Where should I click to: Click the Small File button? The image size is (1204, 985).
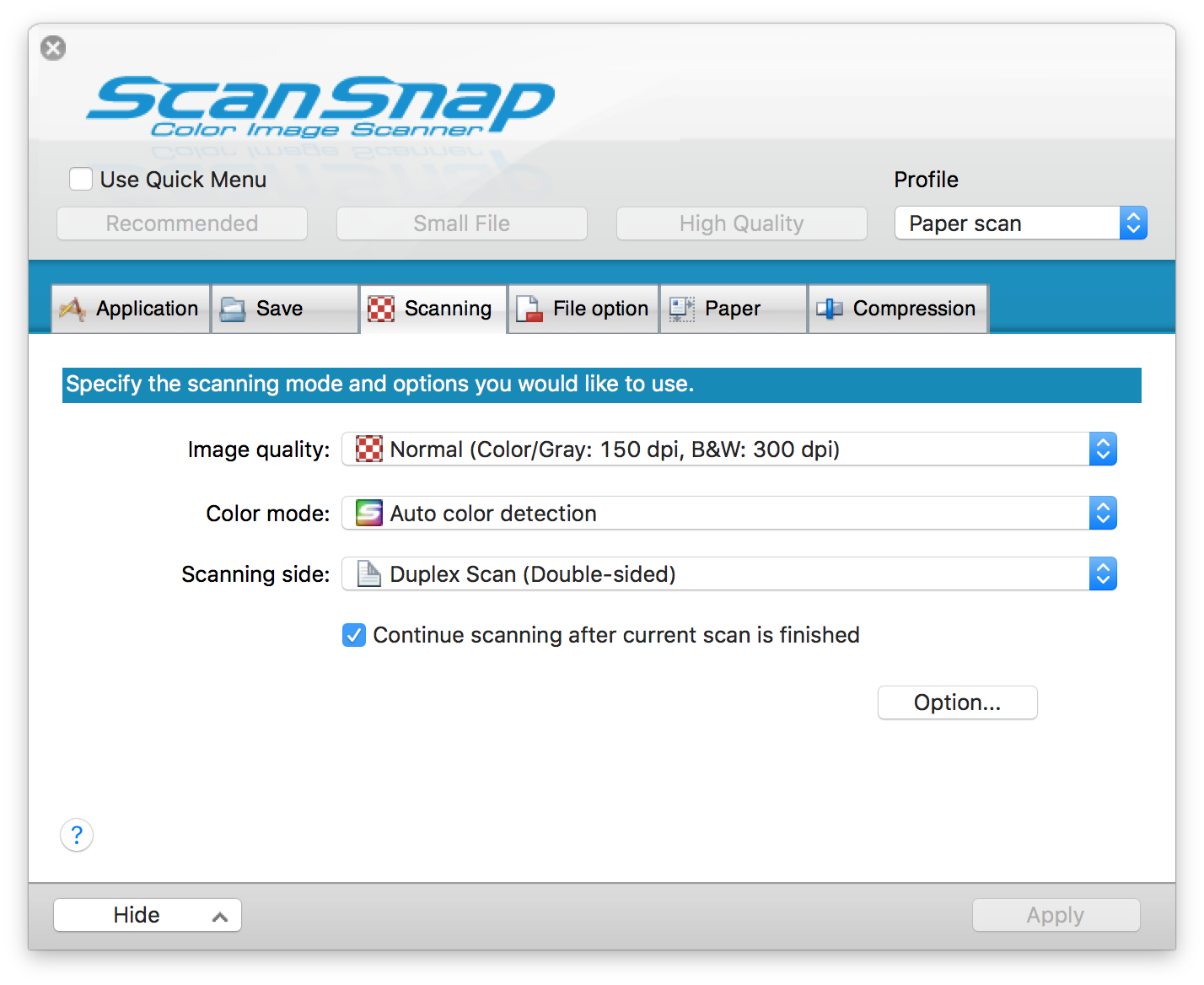[462, 223]
